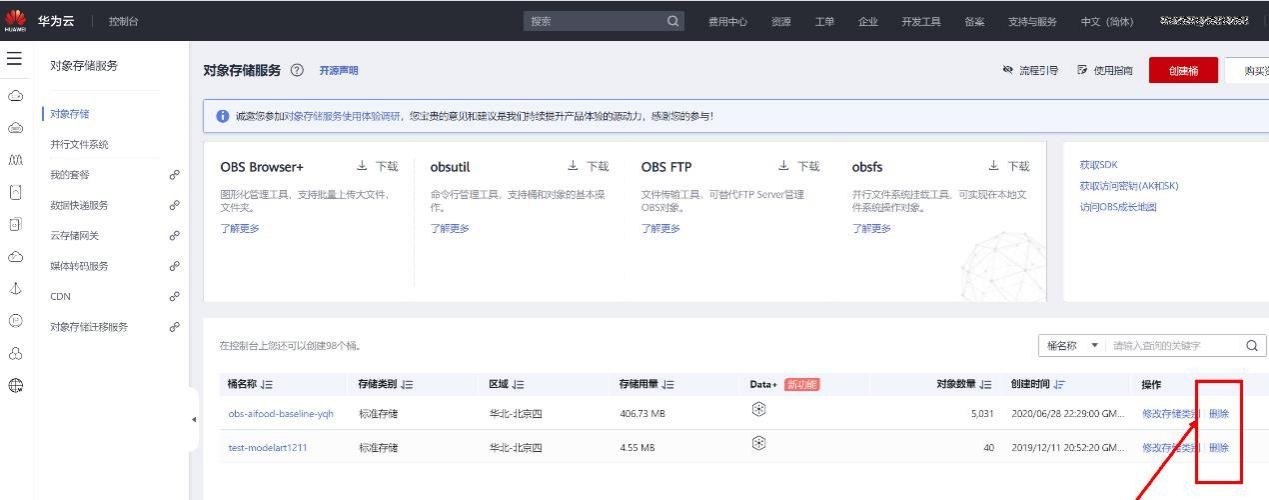Collapse the left sidebar with the arrow handle

point(194,420)
